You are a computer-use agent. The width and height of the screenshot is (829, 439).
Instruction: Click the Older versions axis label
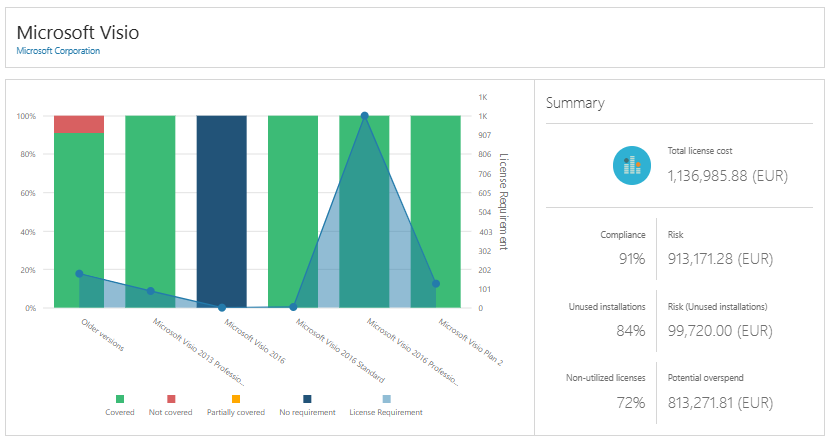[x=103, y=335]
